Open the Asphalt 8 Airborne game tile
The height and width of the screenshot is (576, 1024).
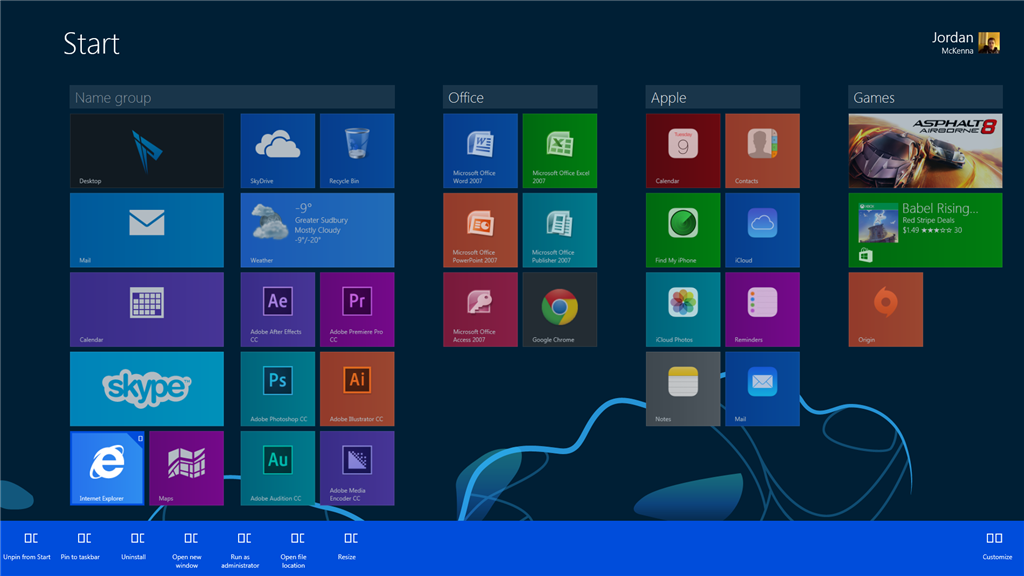[x=925, y=151]
